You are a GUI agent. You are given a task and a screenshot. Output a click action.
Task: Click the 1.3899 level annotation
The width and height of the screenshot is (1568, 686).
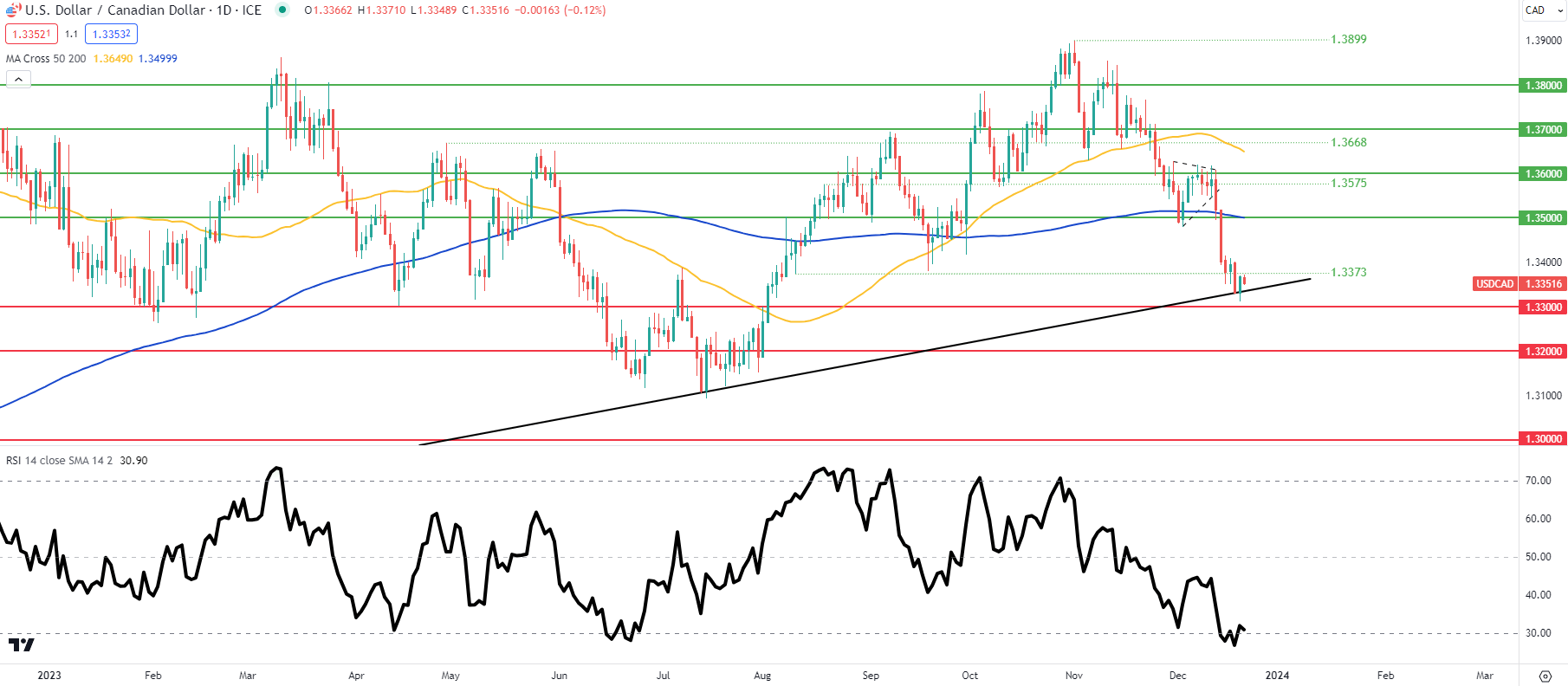pos(1349,40)
